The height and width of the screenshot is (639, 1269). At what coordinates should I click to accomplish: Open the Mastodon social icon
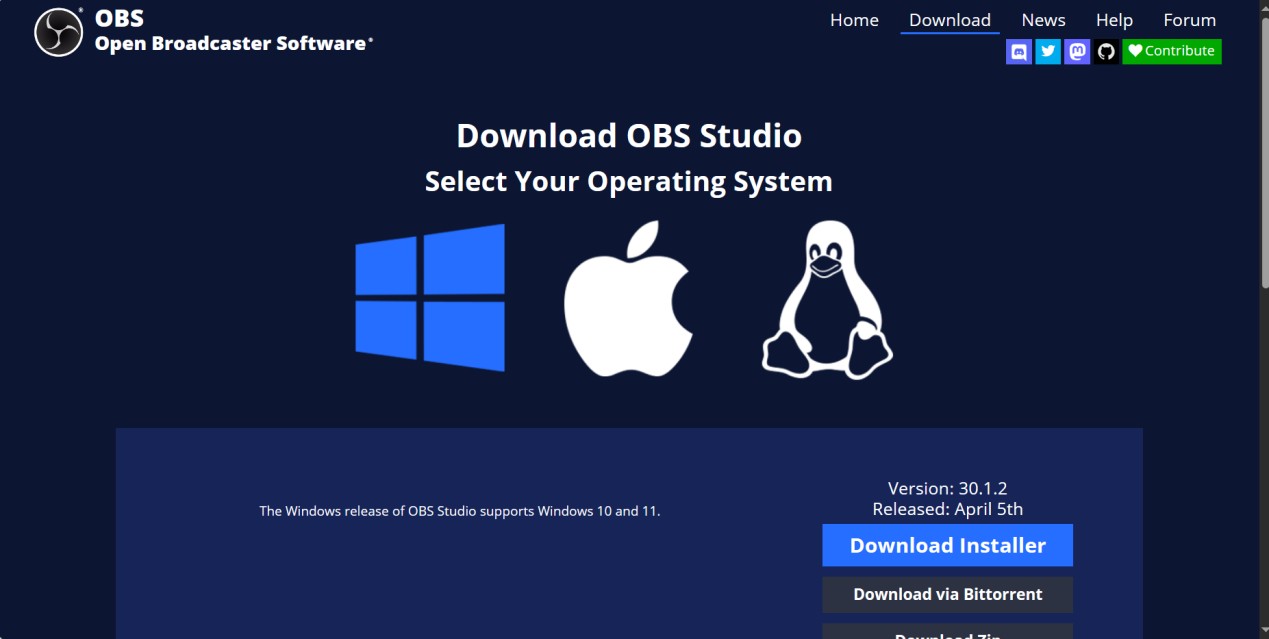click(x=1077, y=51)
